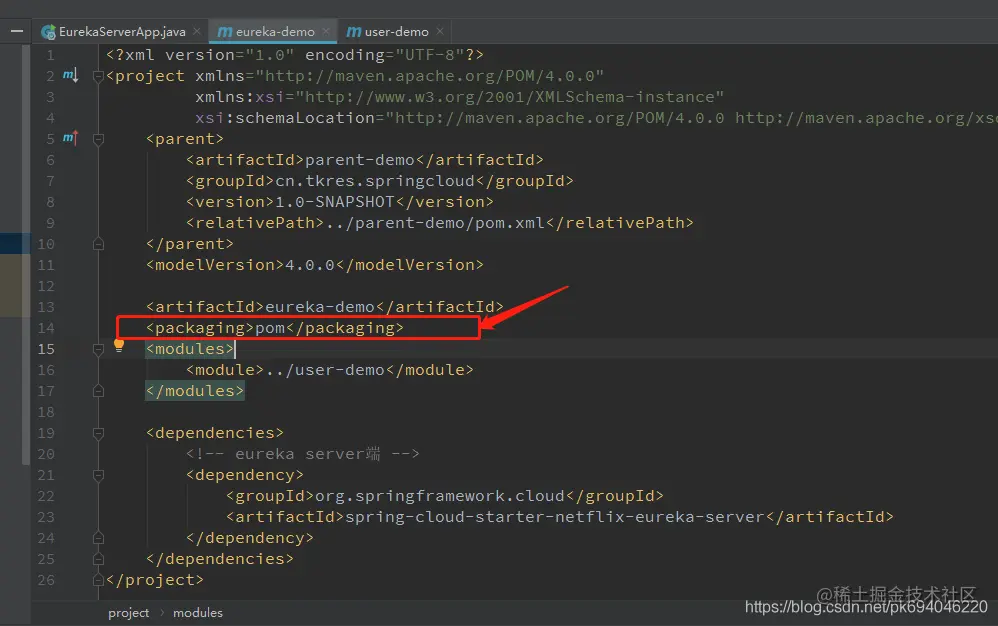The width and height of the screenshot is (998, 626).
Task: Click the class icon on EurekaServerApp.java tab
Action: [48, 32]
